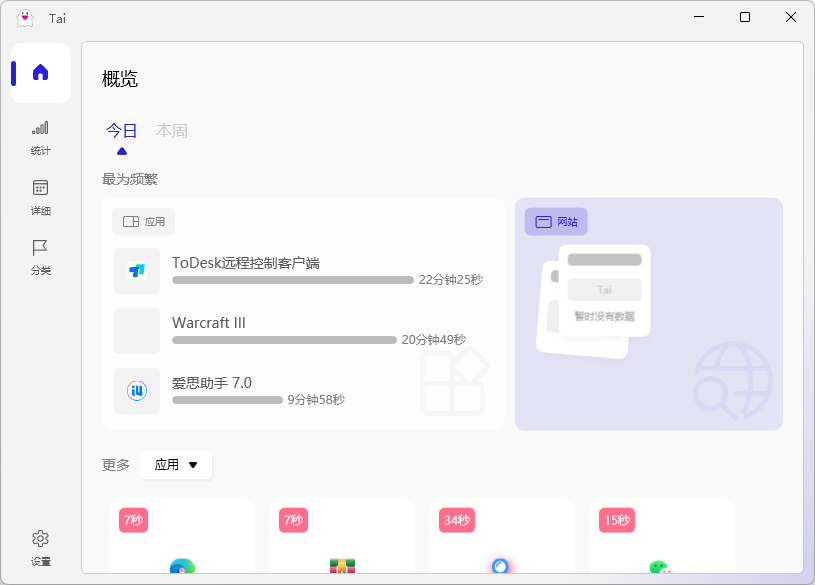Select the 应用 tab in 最为频繁
The width and height of the screenshot is (815, 585).
[x=143, y=222]
